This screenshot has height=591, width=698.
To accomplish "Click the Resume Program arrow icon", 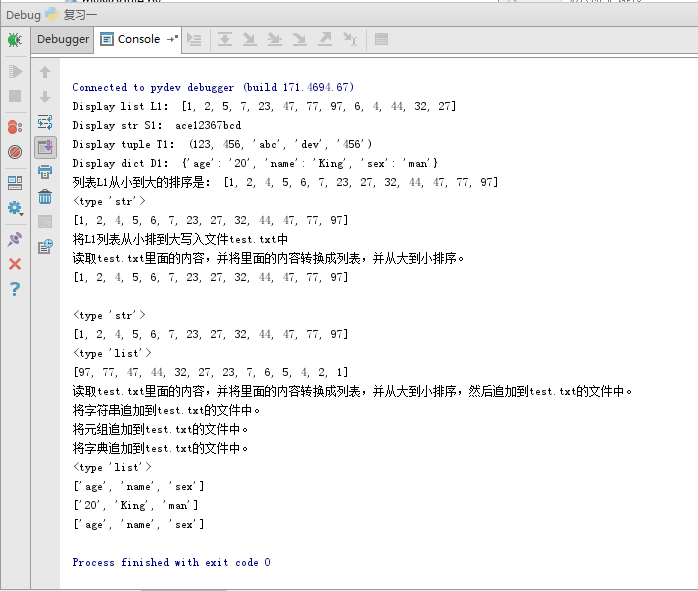I will coord(15,71).
